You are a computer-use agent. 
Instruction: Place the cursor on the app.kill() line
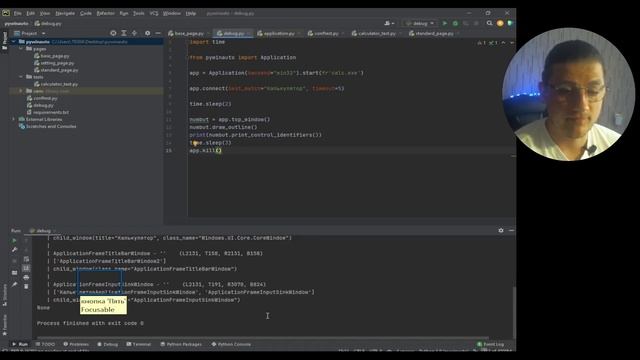205,151
